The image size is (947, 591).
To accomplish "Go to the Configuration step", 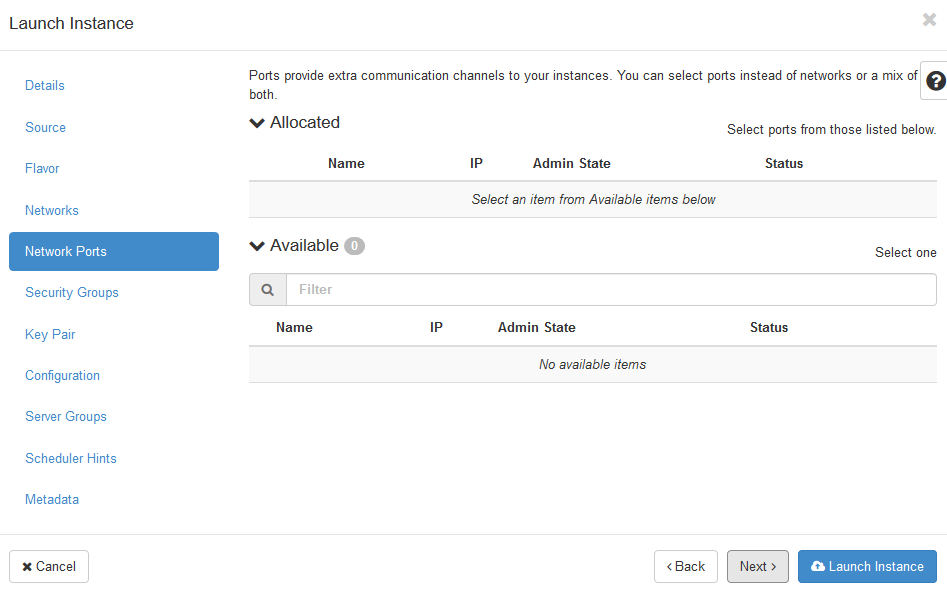I will [x=62, y=375].
